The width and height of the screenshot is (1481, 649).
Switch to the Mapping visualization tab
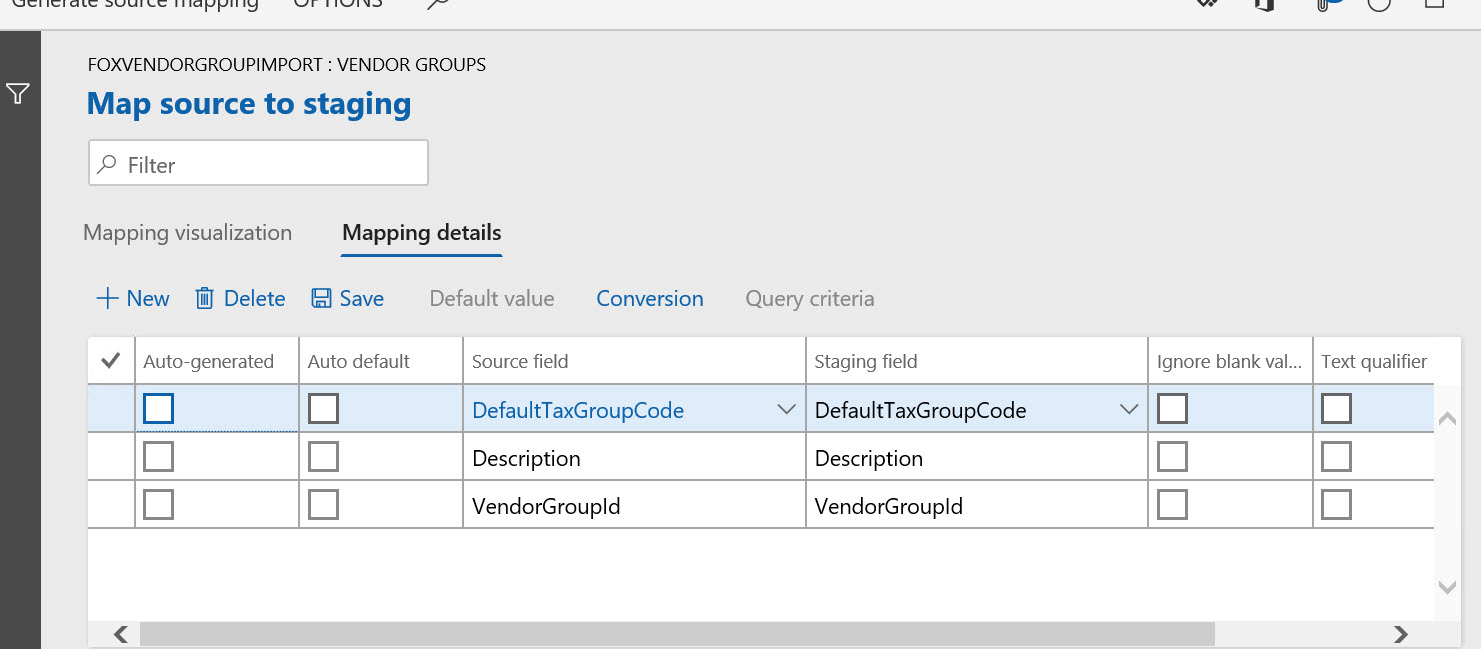tap(186, 232)
